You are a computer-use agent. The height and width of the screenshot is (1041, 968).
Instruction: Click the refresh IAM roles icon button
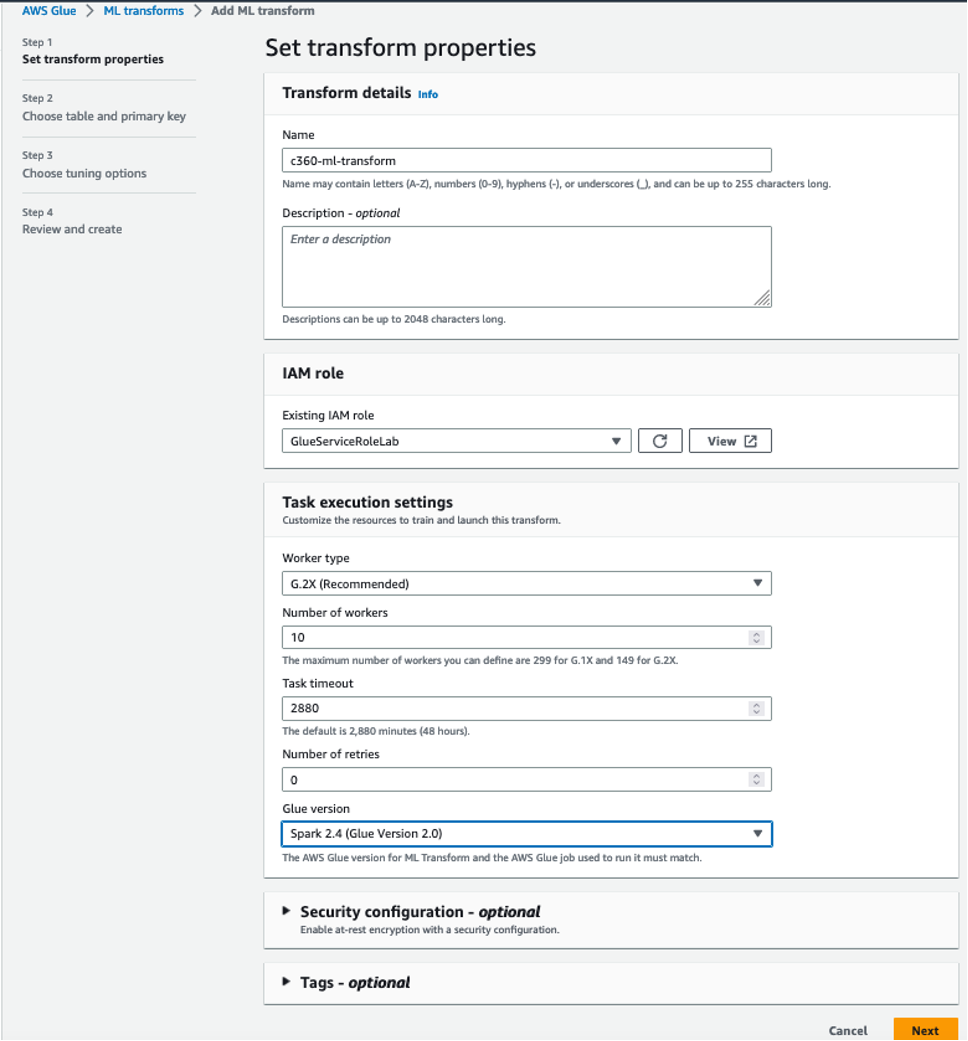(x=660, y=441)
